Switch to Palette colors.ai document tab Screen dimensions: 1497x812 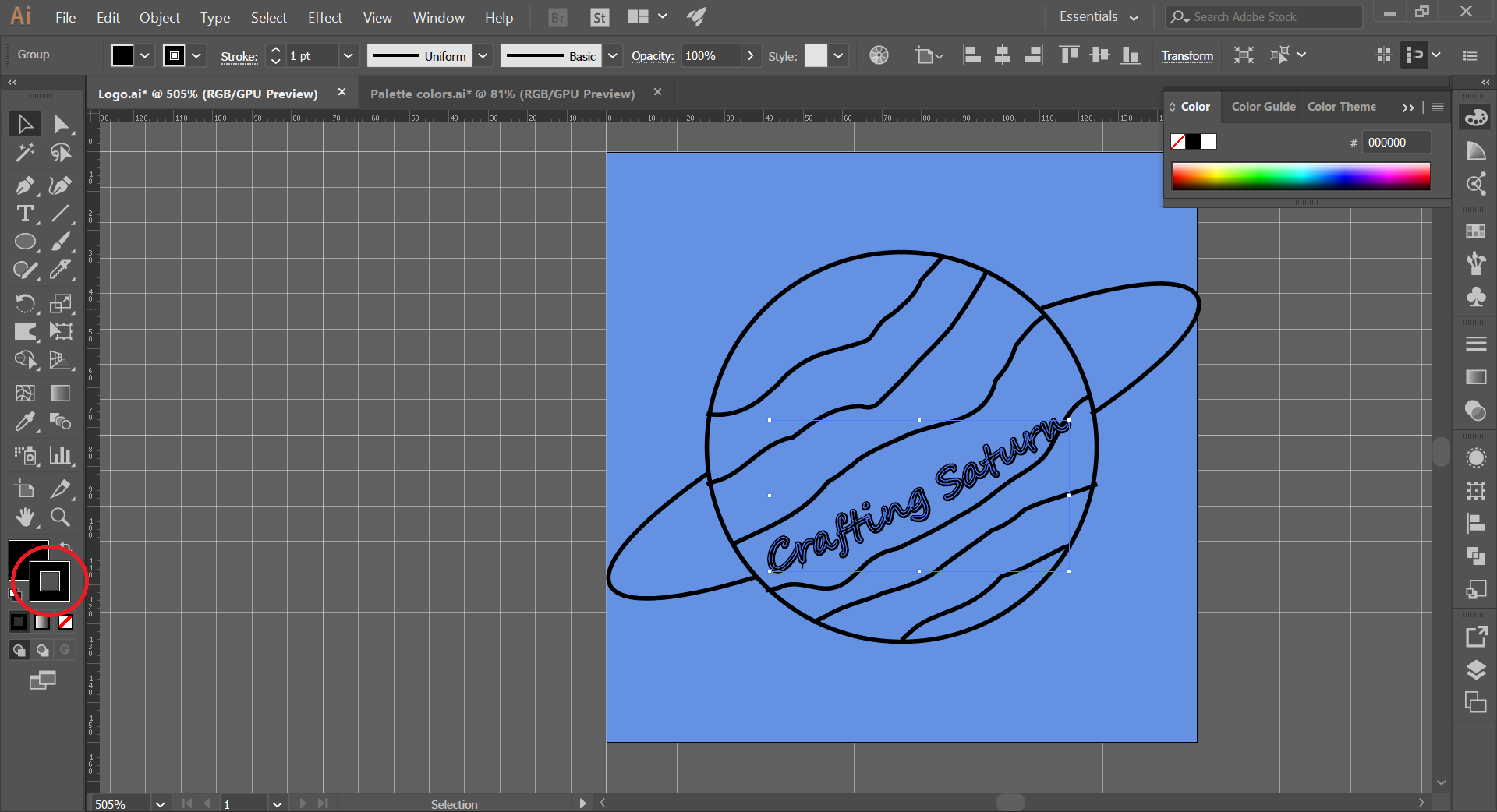pos(502,94)
